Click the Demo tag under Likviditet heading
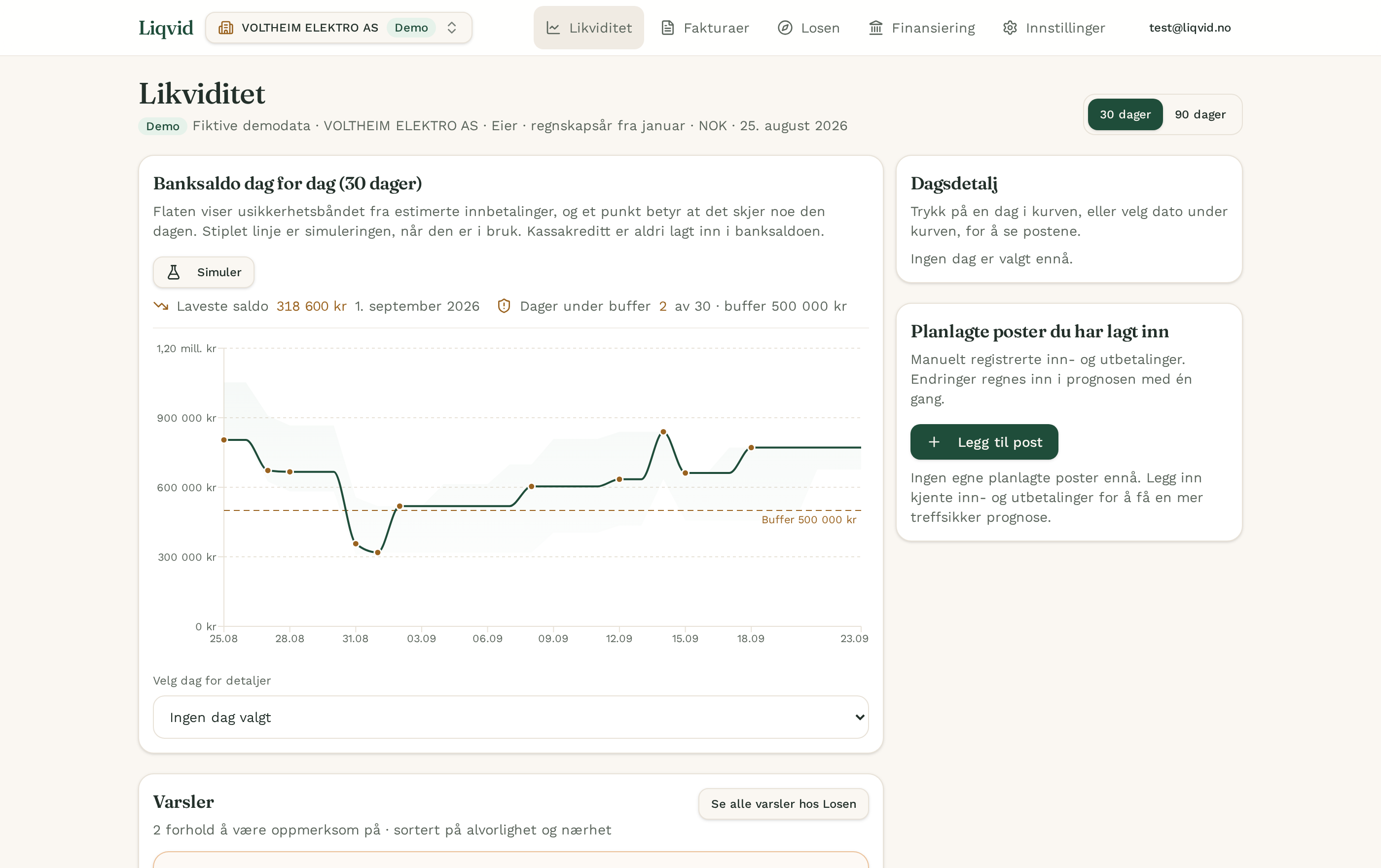The image size is (1381, 868). [163, 126]
